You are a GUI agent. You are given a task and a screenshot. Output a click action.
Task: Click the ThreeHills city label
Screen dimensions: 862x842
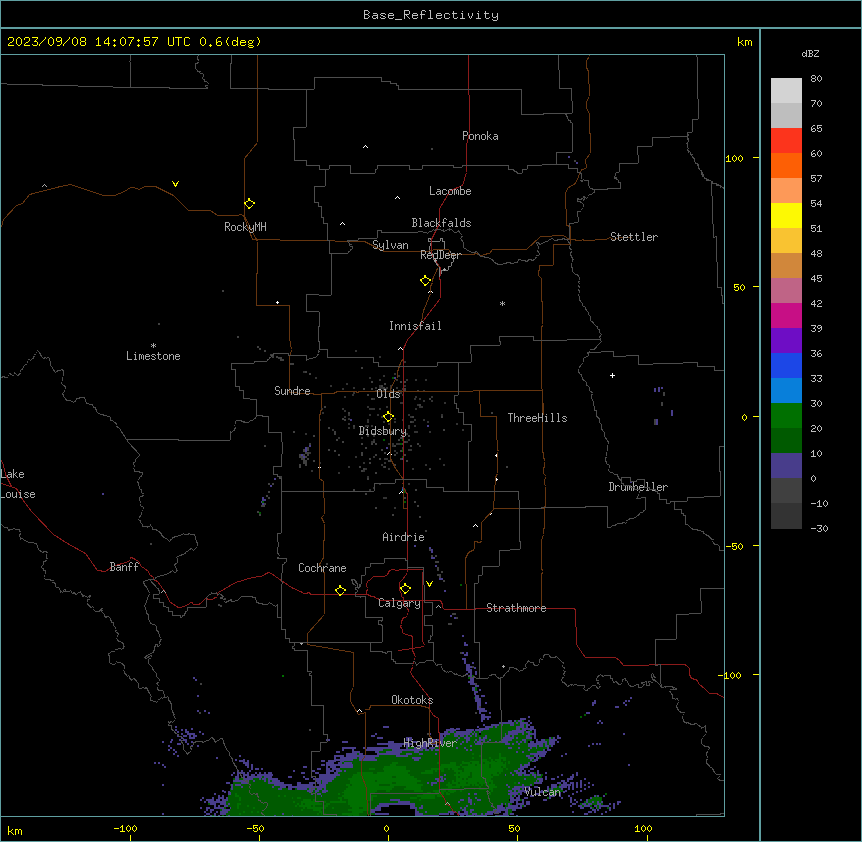(x=537, y=418)
